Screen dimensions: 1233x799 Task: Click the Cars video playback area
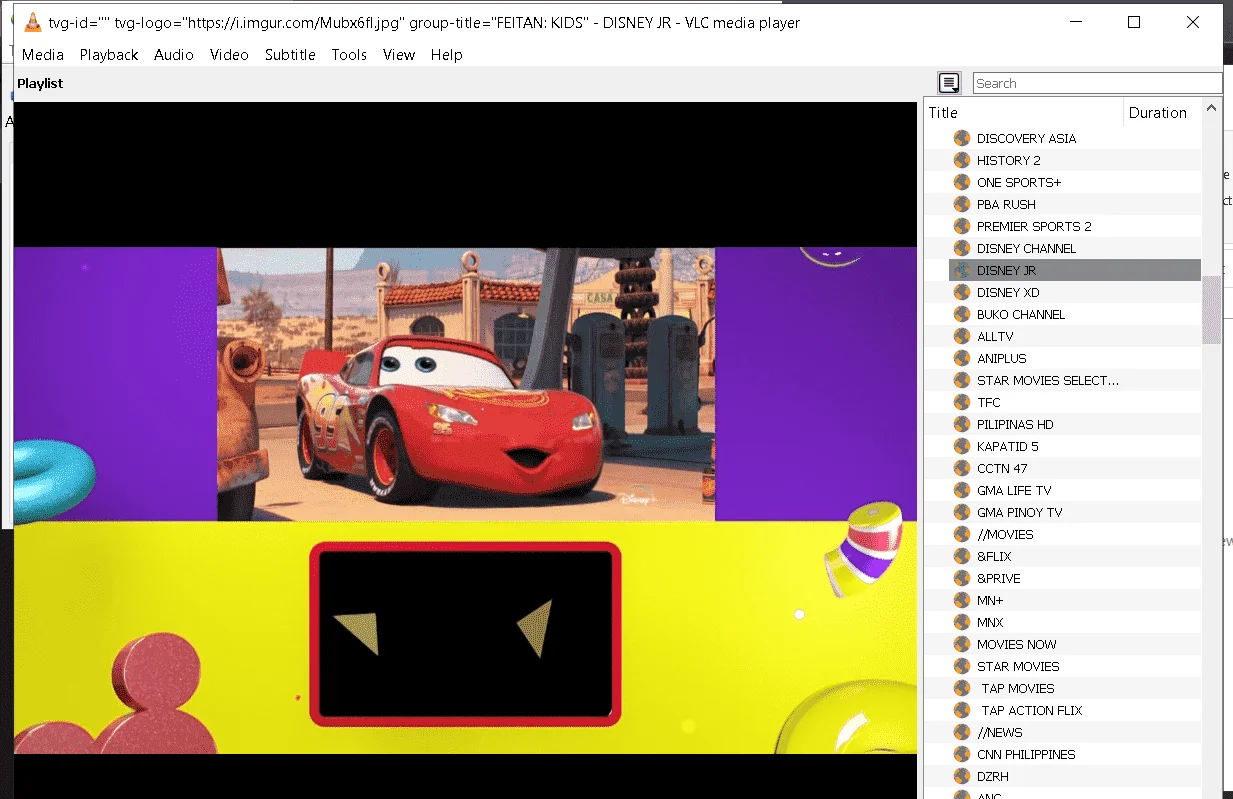466,384
